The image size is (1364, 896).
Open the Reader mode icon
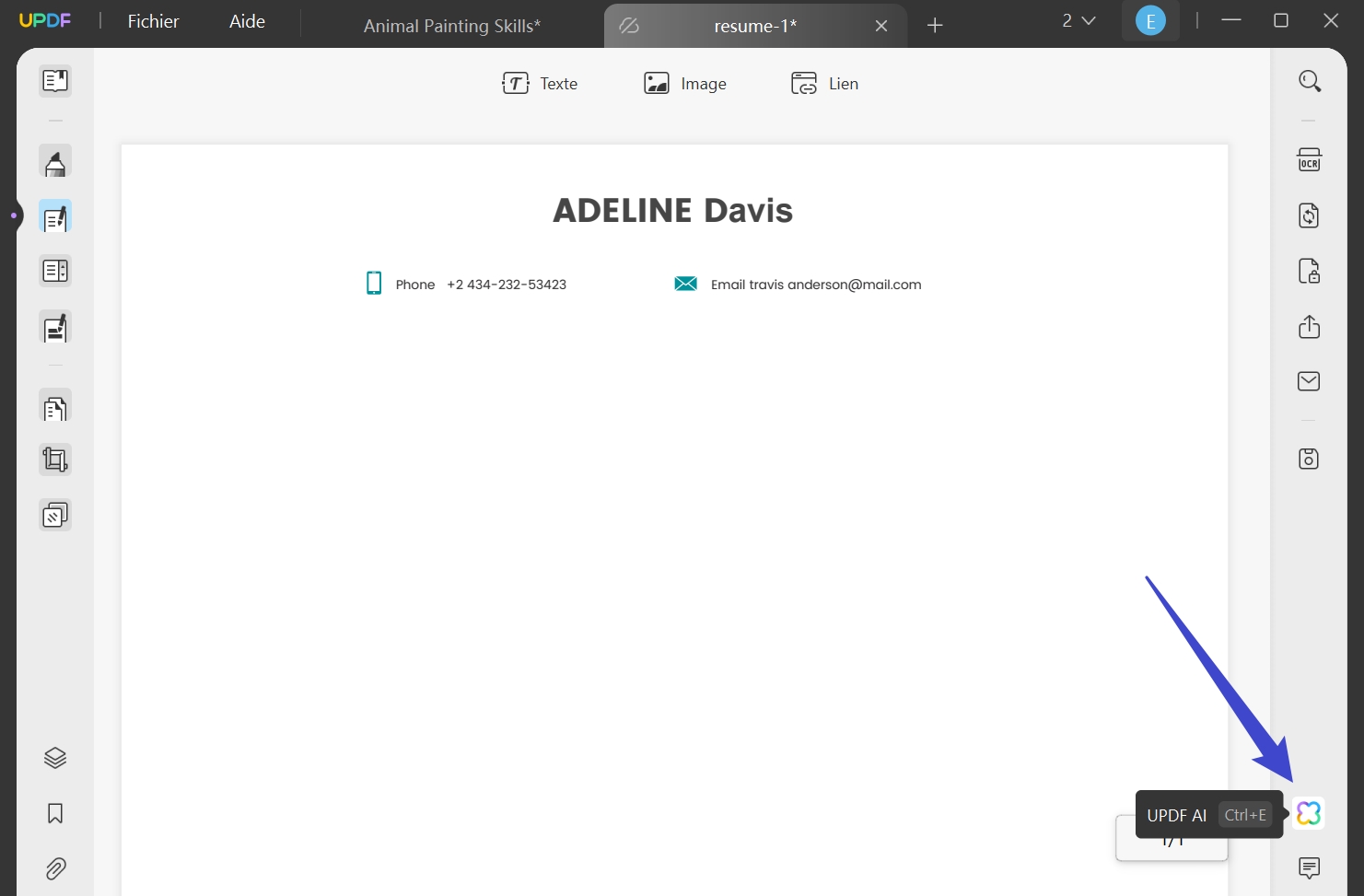click(55, 81)
